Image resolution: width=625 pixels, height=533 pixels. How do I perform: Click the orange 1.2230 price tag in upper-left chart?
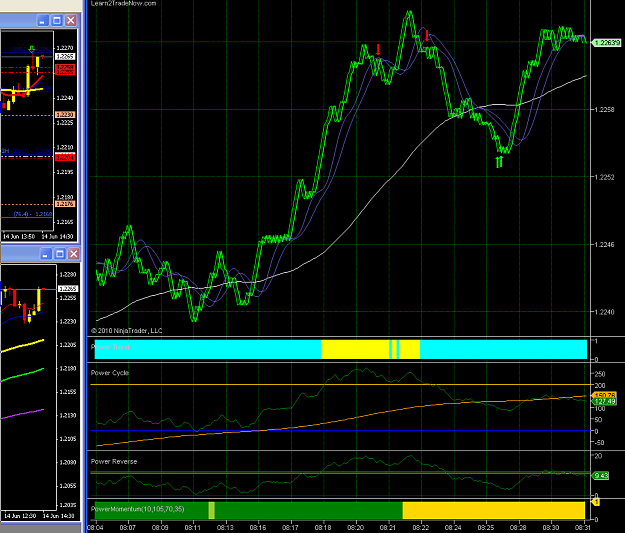coord(65,115)
